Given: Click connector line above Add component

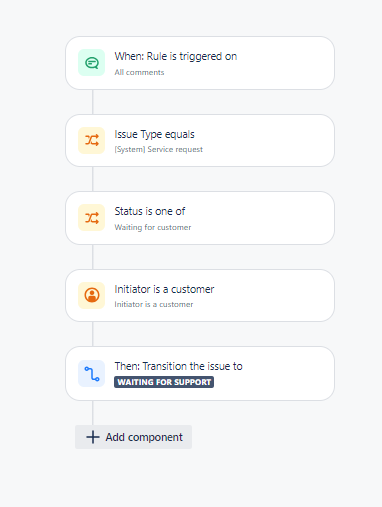Looking at the screenshot, I should tap(93, 413).
